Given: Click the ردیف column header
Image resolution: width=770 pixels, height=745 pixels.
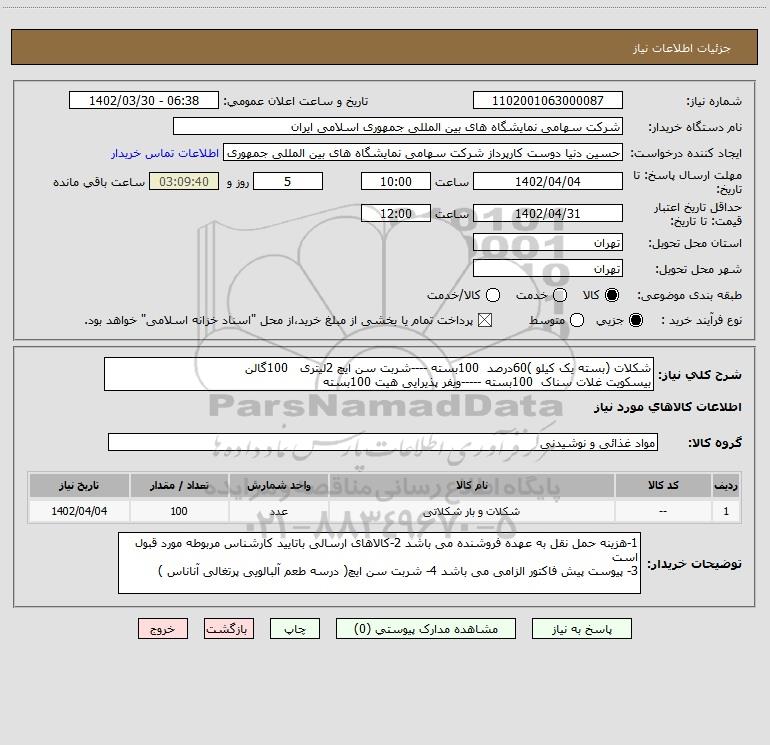Looking at the screenshot, I should (x=726, y=485).
